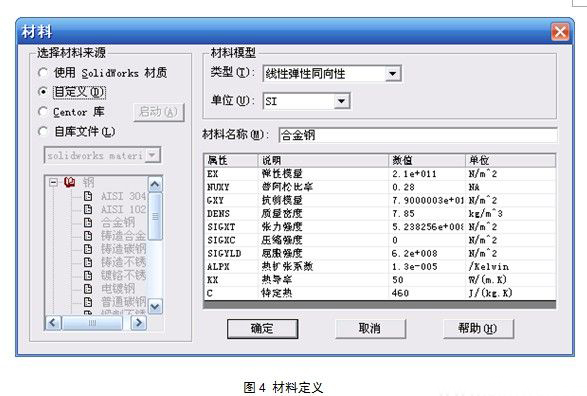Screen dimensions: 587x396
Task: Click the 属性 column header
Action: (x=231, y=160)
